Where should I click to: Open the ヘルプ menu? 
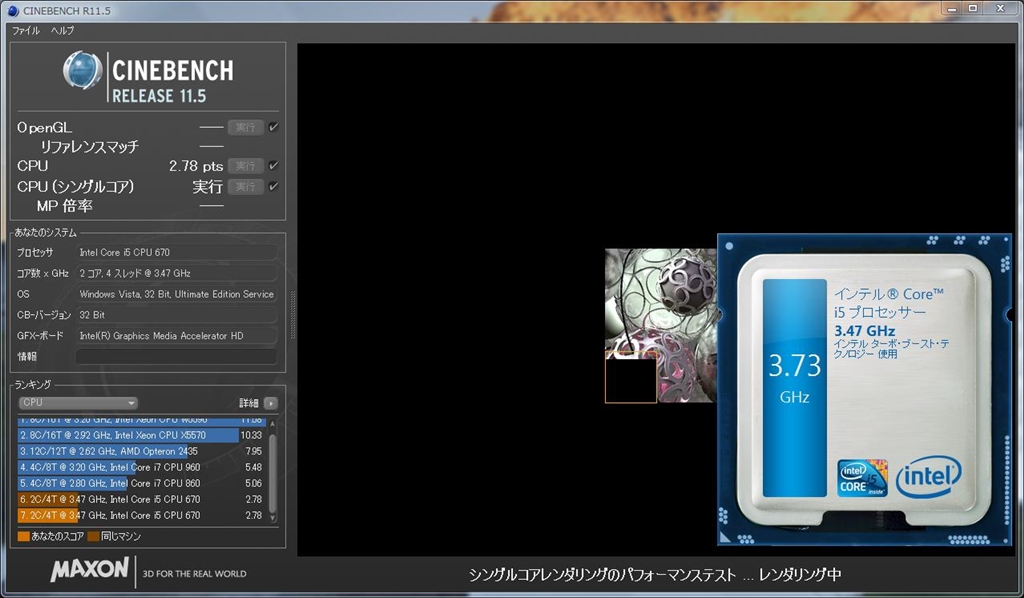[x=63, y=31]
